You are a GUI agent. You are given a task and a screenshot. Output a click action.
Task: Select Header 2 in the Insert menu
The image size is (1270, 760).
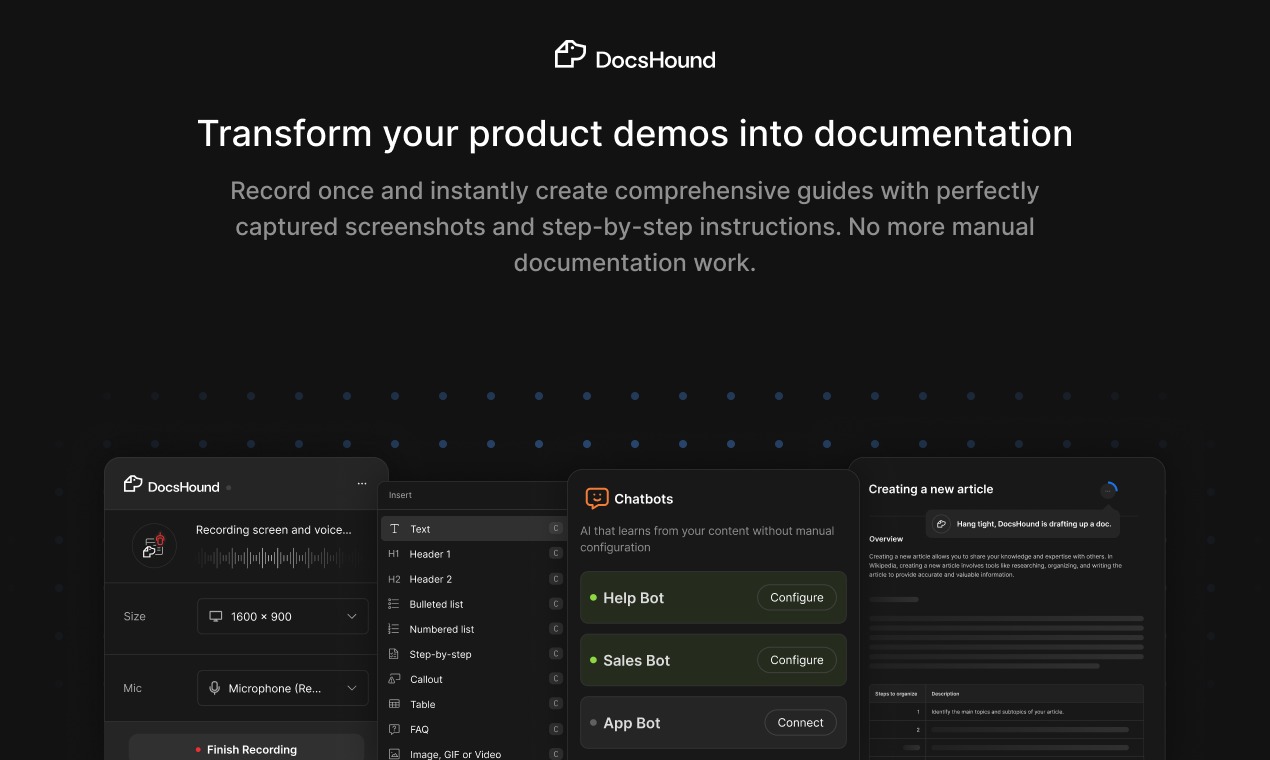tap(474, 579)
